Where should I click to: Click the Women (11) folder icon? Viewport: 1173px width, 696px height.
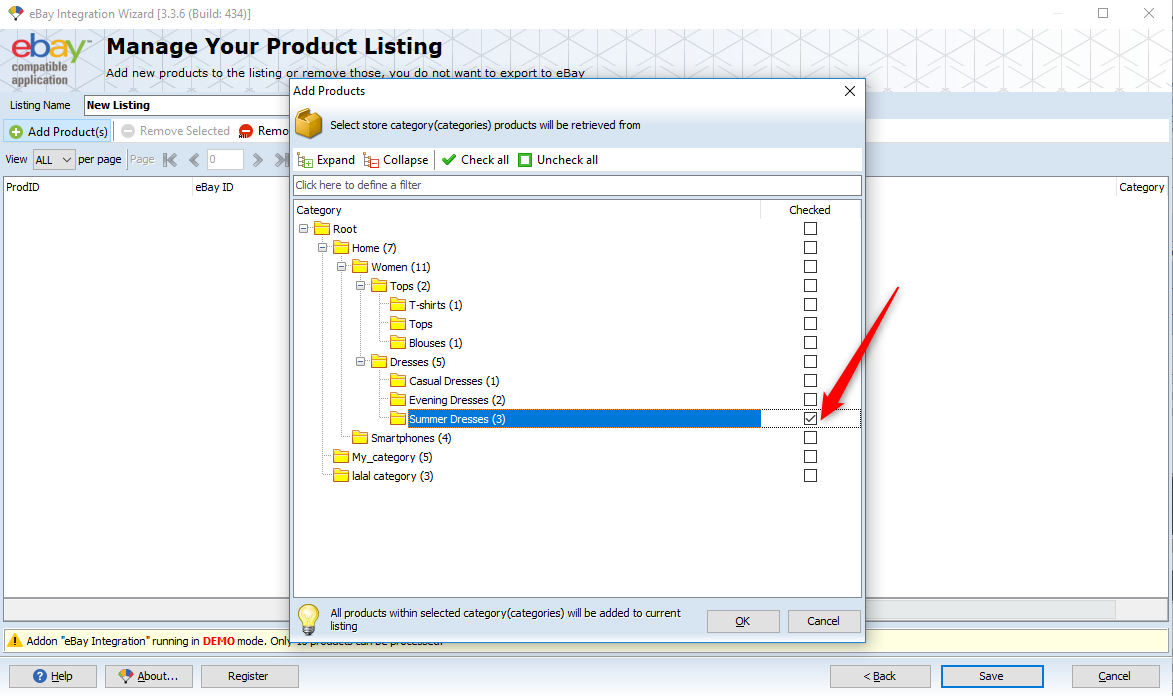coord(361,266)
